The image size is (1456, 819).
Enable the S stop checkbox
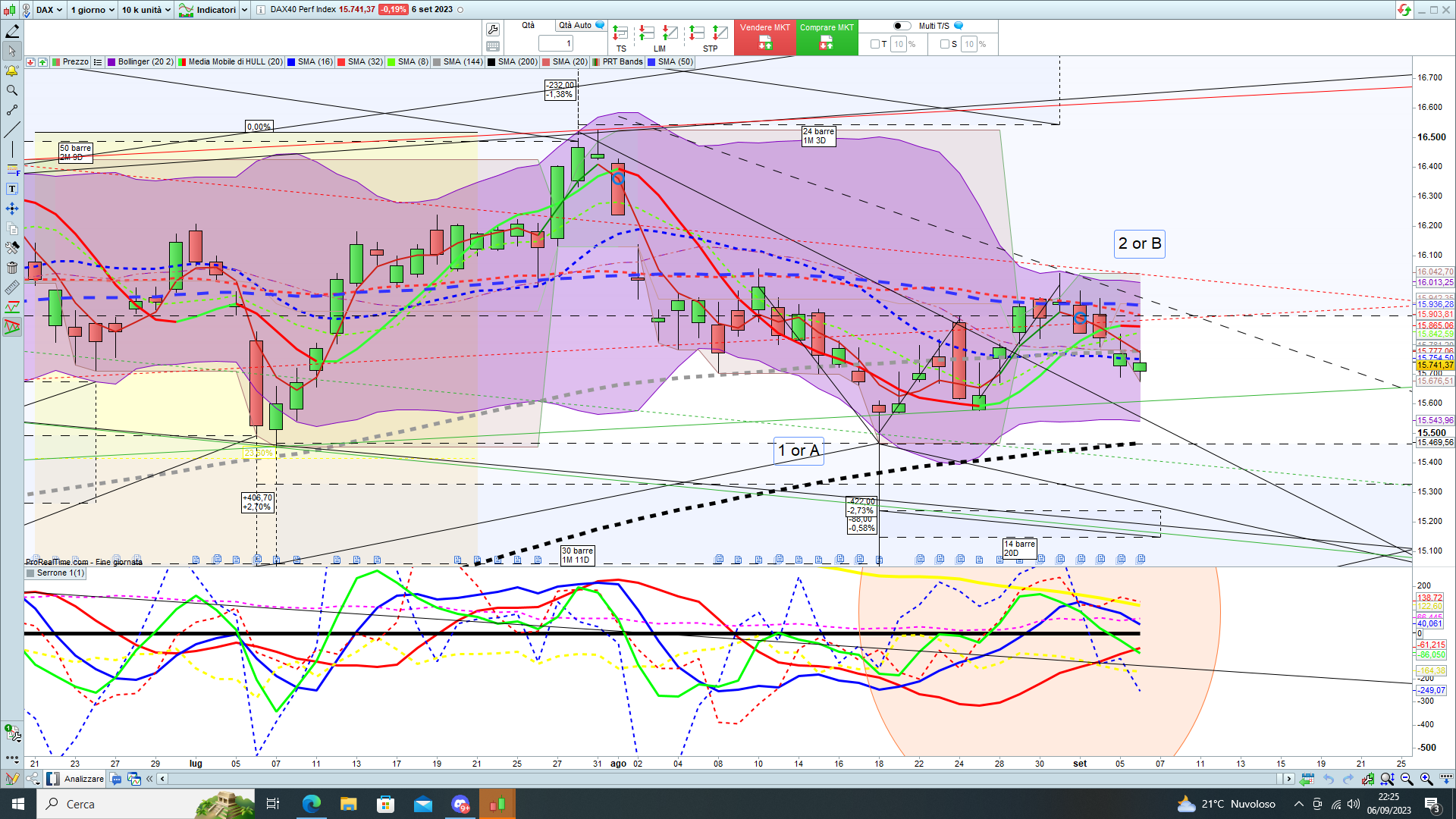pyautogui.click(x=944, y=44)
